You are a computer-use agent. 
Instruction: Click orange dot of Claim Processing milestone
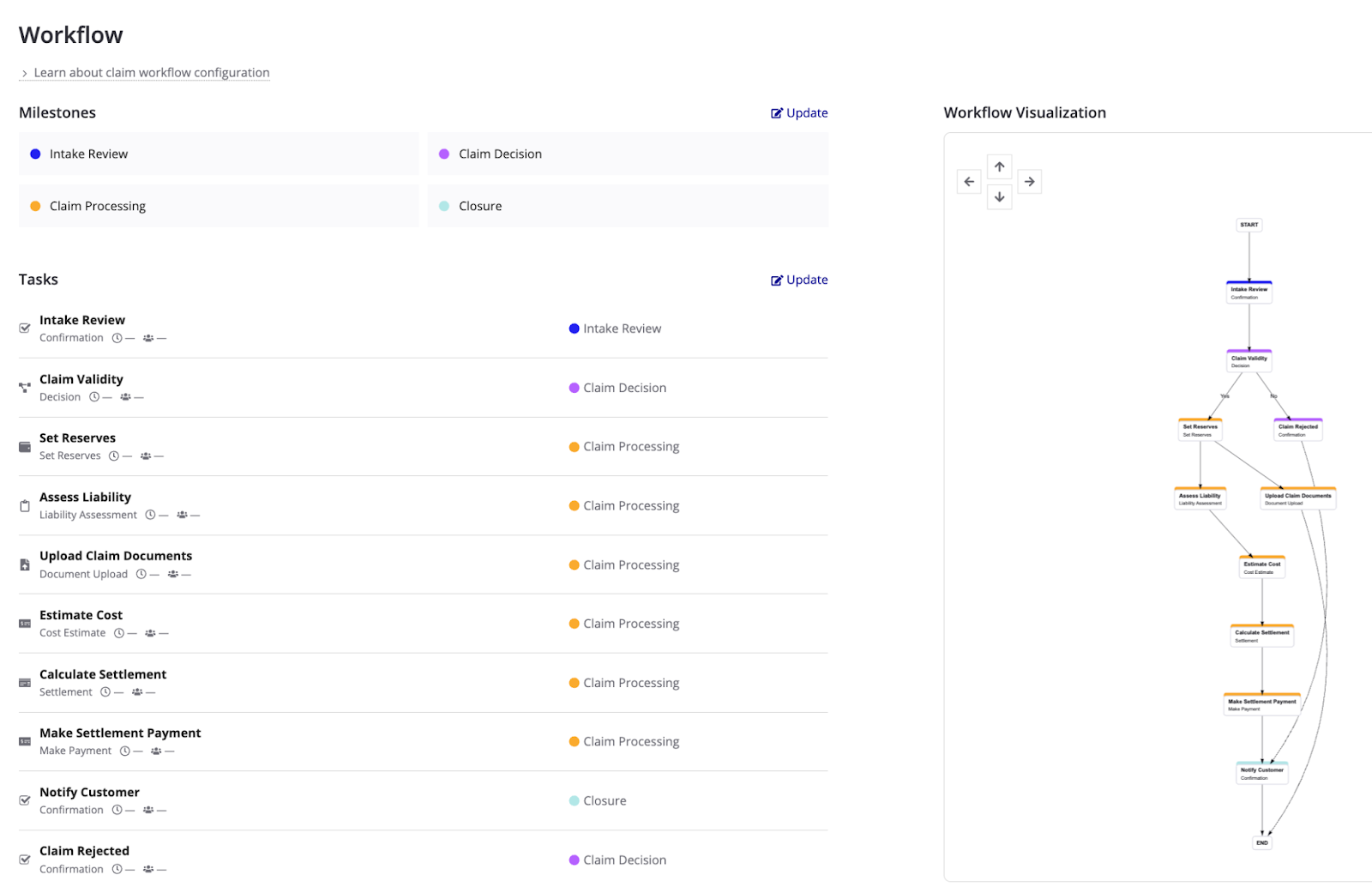pos(35,206)
